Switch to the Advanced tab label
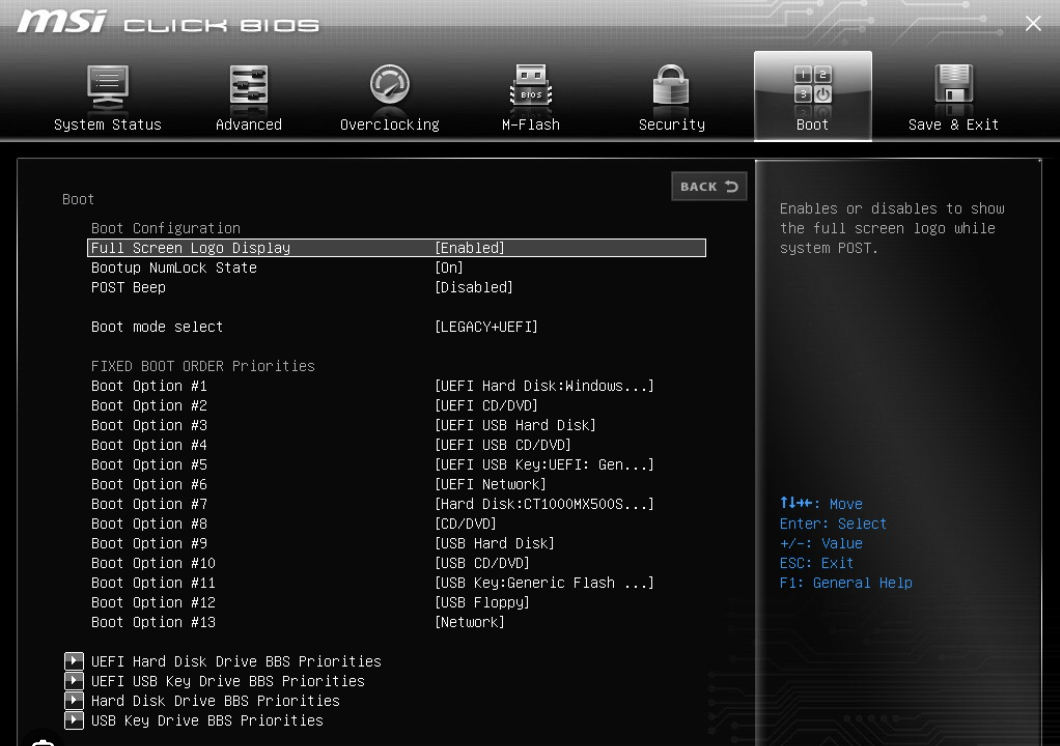This screenshot has width=1060, height=746. pyautogui.click(x=248, y=125)
